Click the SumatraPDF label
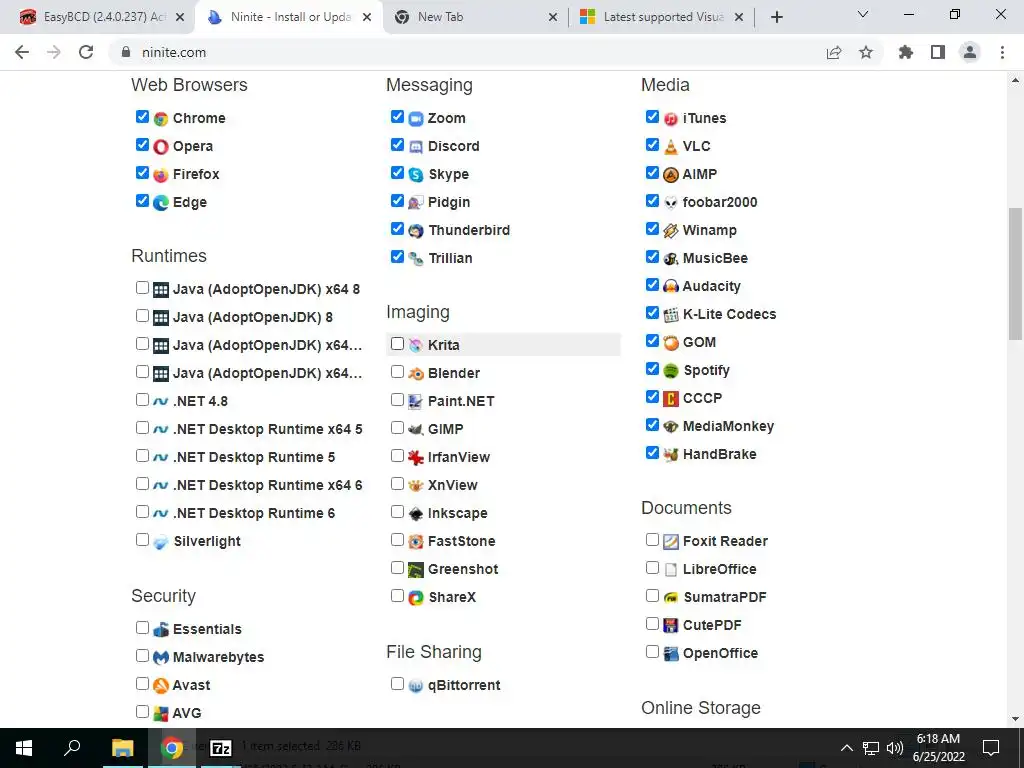 (x=725, y=598)
